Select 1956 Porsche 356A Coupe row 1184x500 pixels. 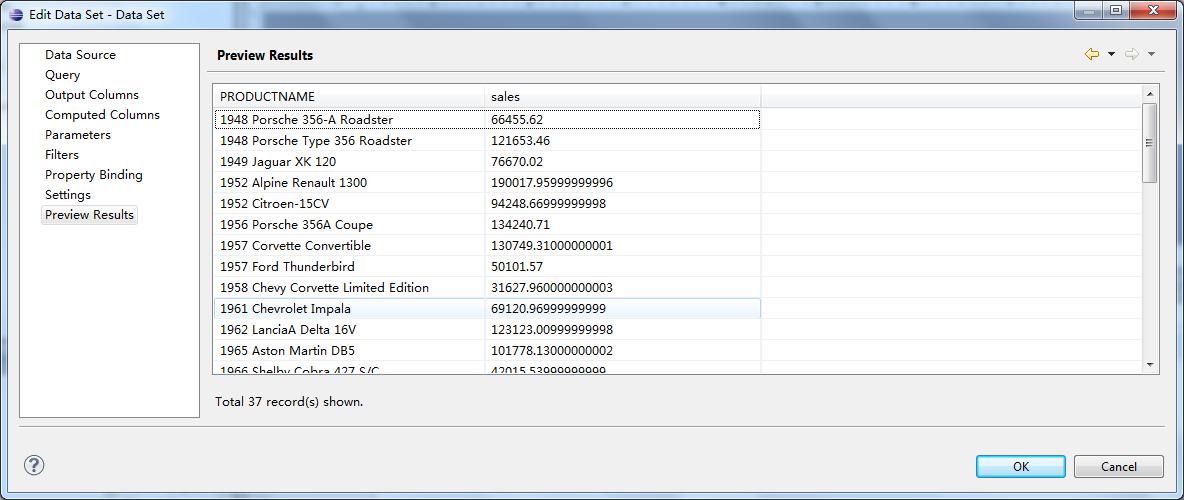coord(487,225)
